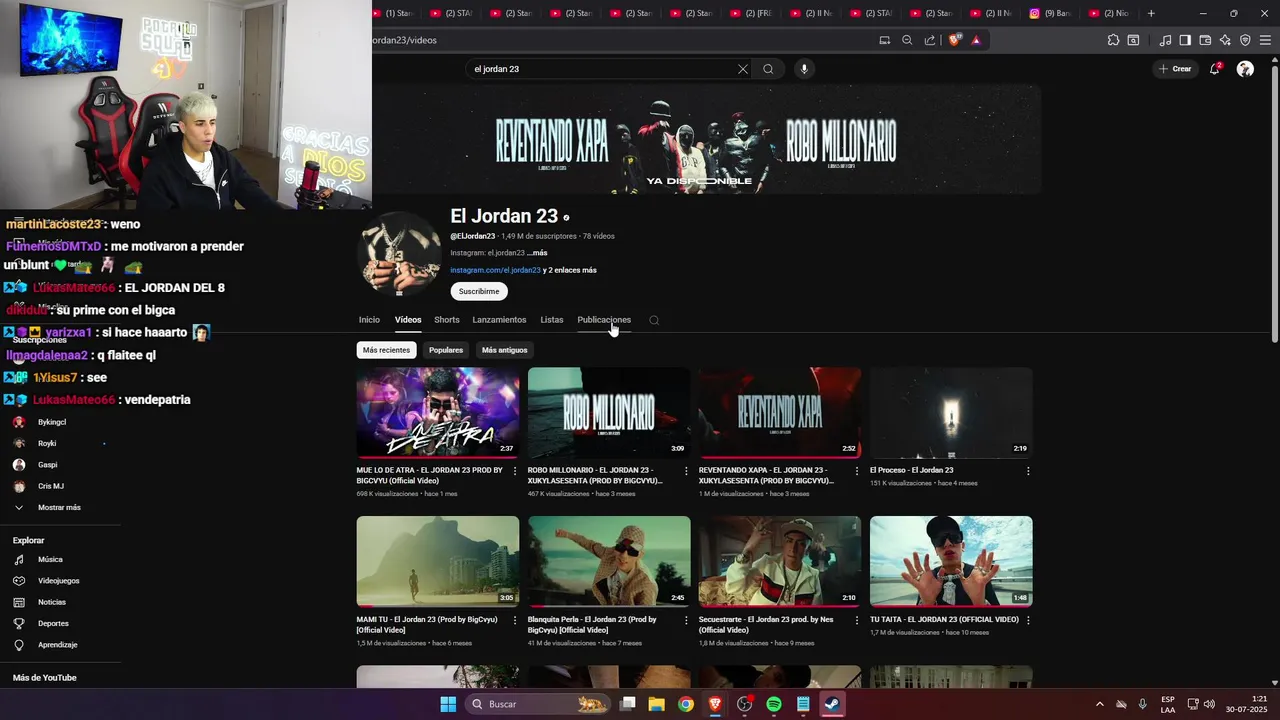The image size is (1280, 720).
Task: Open Deportes in Explorar sidebar
Action: (x=53, y=624)
